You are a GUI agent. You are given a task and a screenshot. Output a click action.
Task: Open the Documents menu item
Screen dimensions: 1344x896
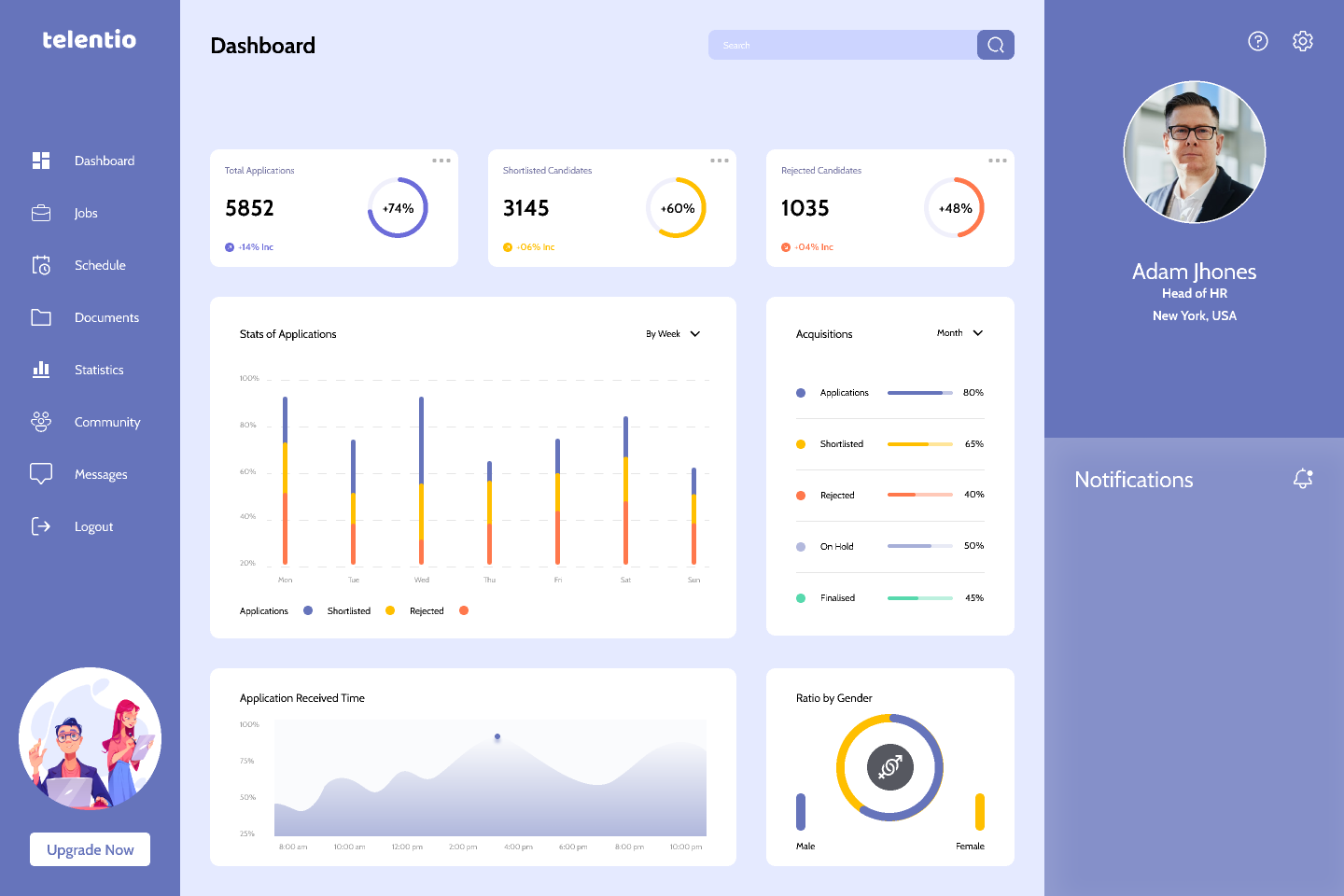[106, 317]
